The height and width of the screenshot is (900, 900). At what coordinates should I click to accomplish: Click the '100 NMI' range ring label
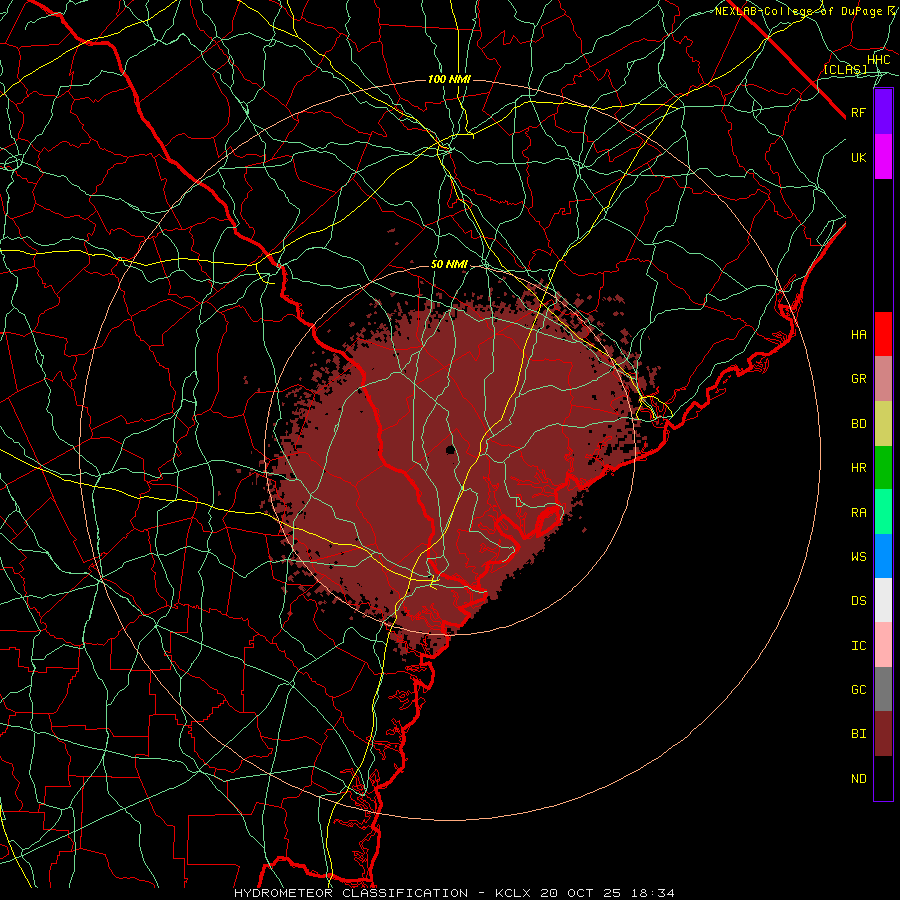tap(449, 79)
